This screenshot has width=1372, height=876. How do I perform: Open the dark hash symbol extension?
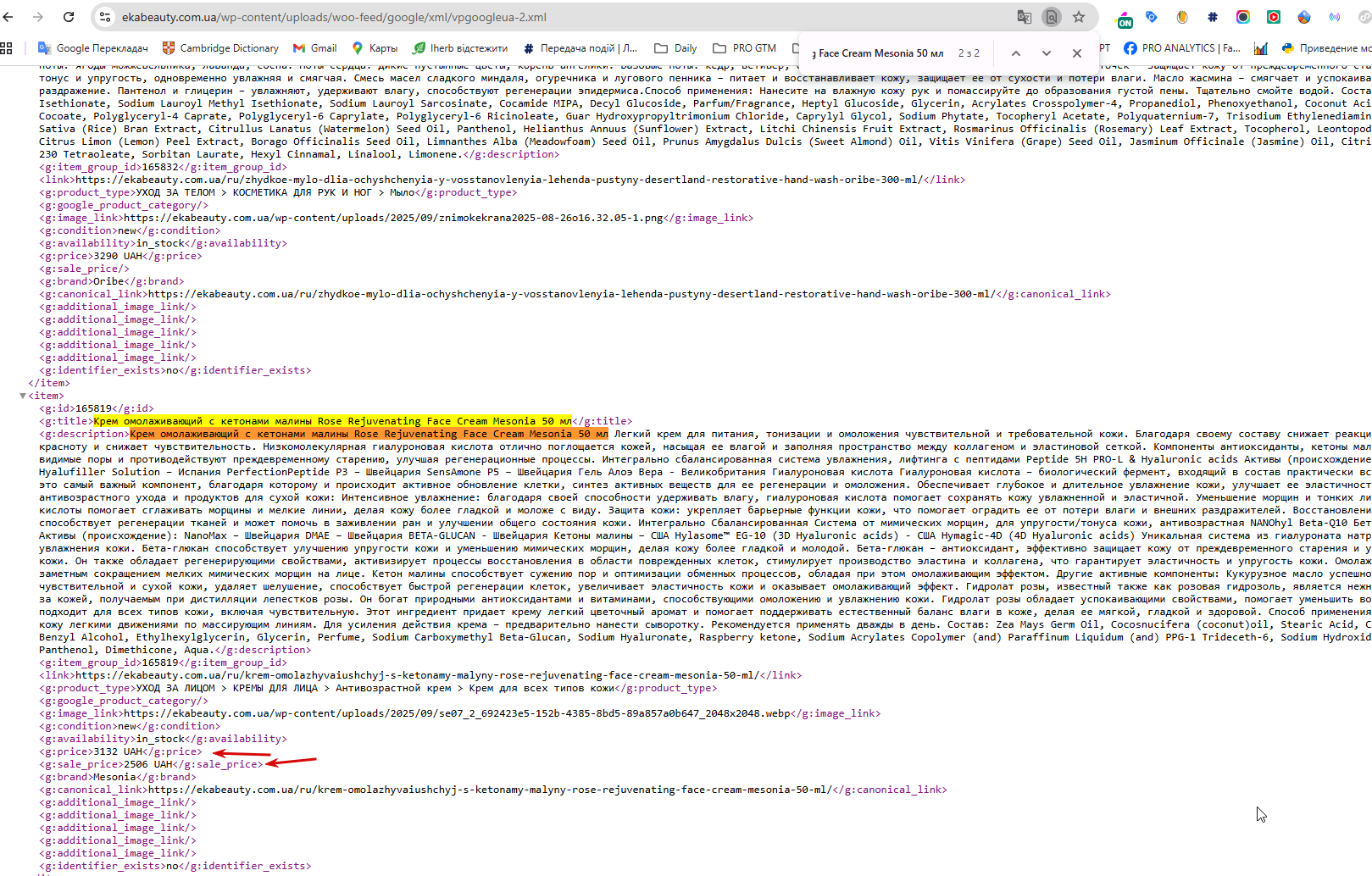click(1213, 17)
